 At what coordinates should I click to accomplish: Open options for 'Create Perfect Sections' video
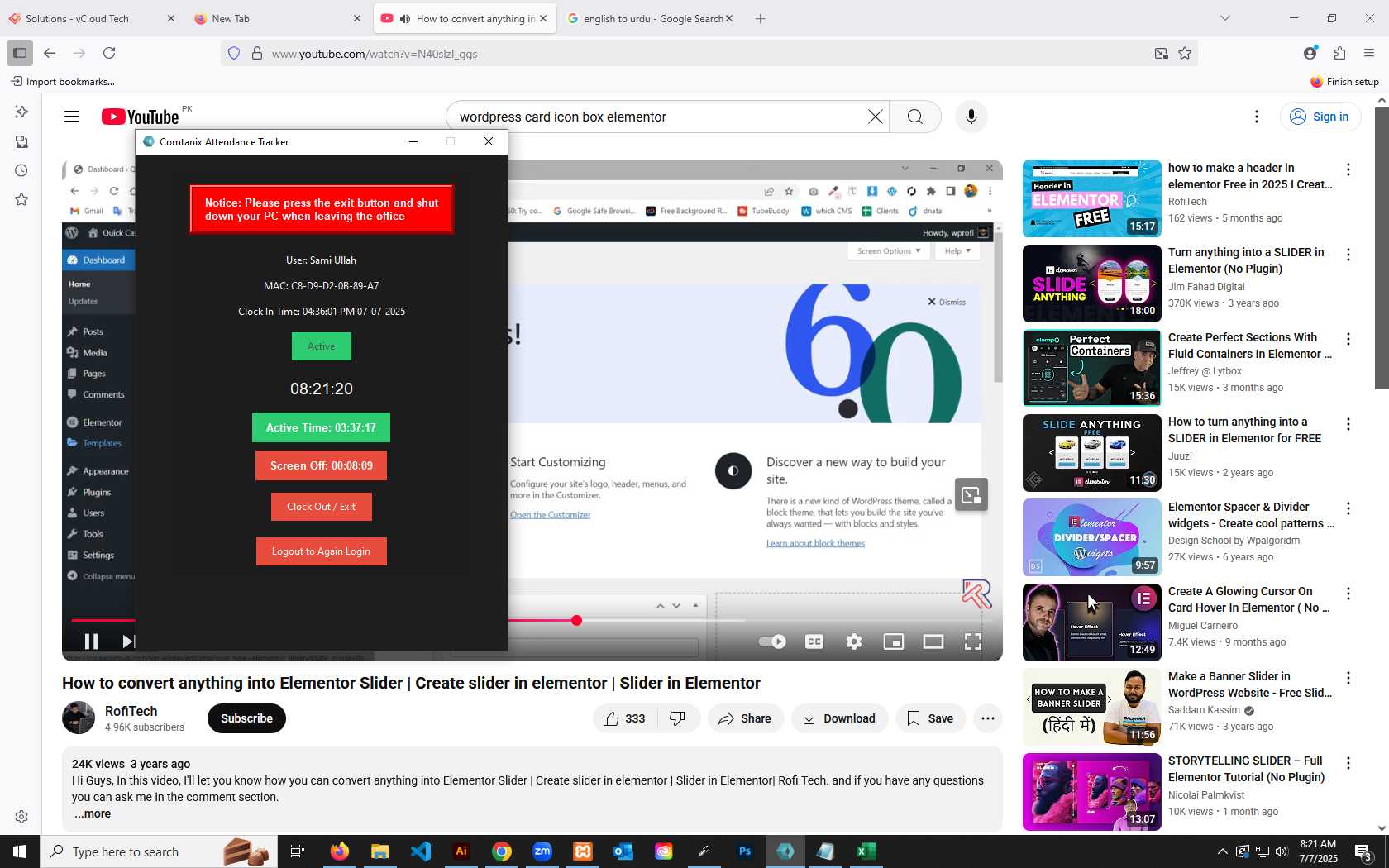point(1348,339)
